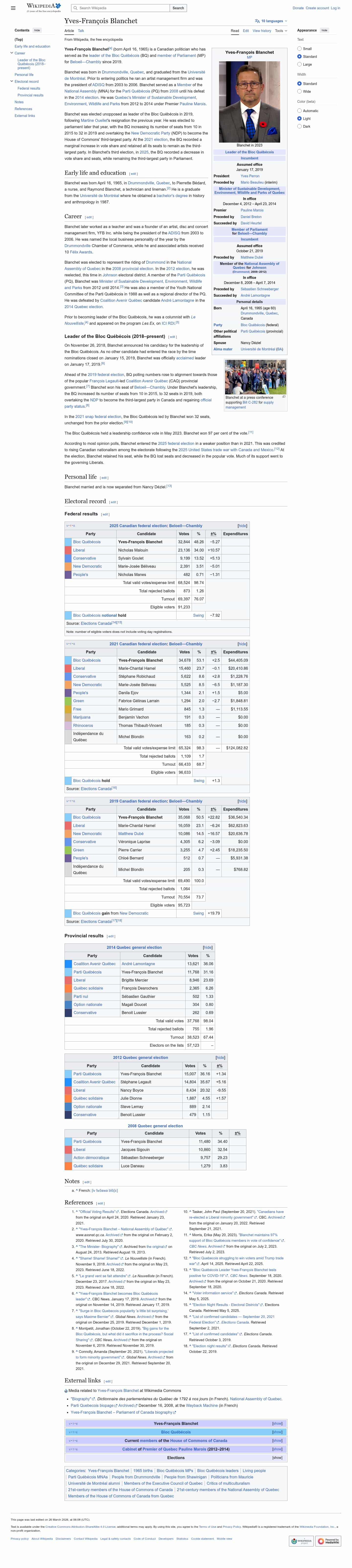This screenshot has width=352, height=1568.
Task: Show the Elections navbox
Action: click(277, 1458)
